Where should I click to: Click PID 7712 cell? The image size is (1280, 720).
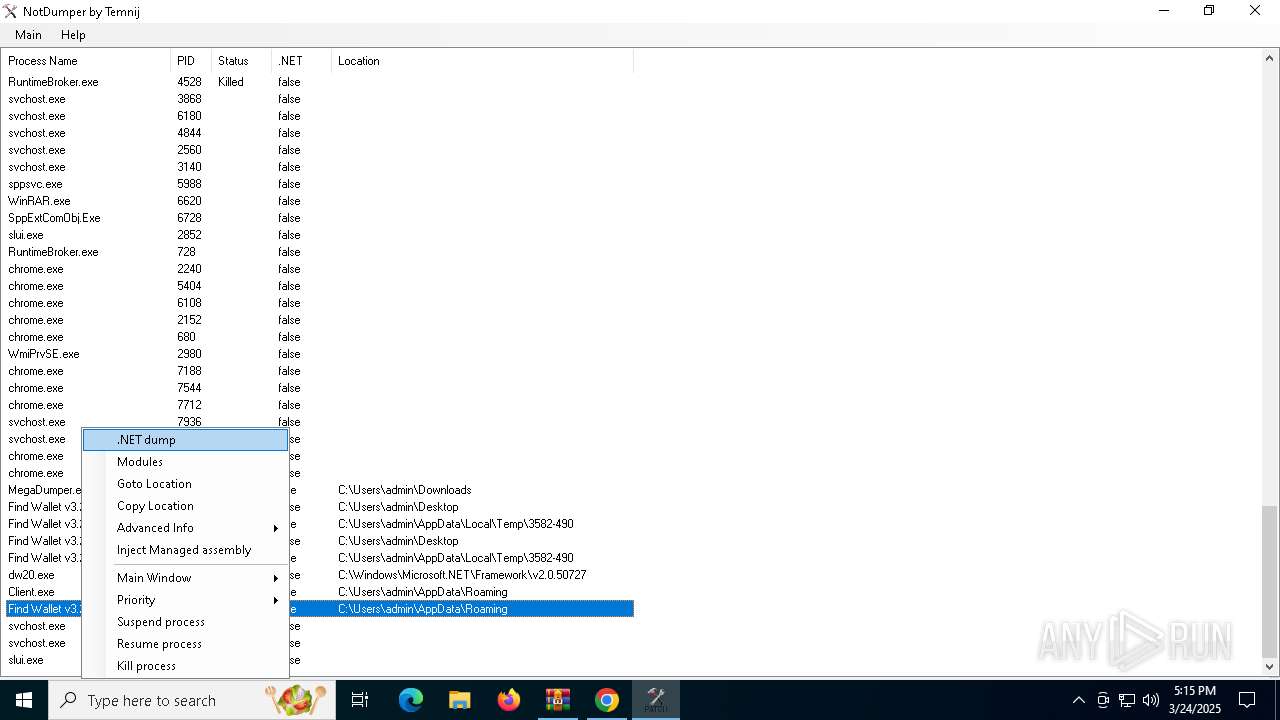coord(189,405)
